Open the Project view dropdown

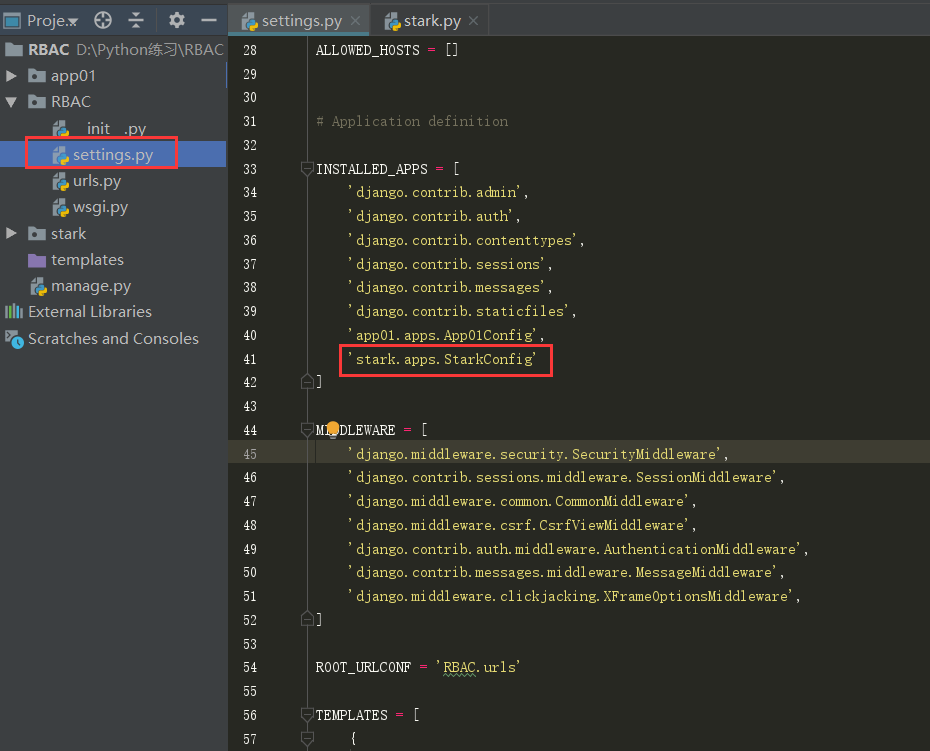(50, 21)
